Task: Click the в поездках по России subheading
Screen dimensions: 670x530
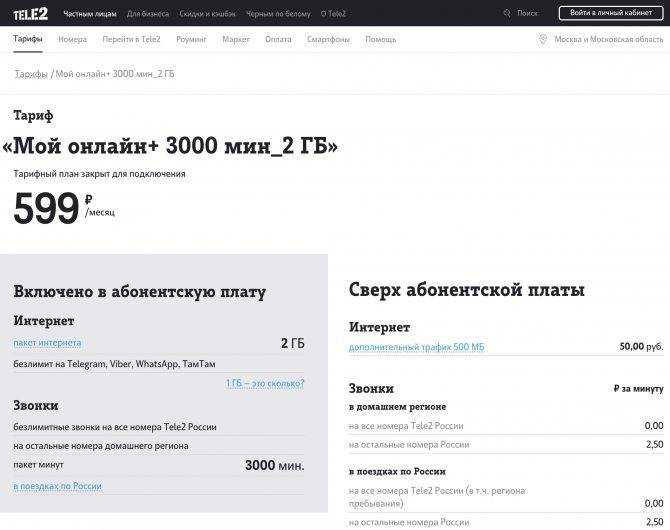Action: tap(397, 471)
